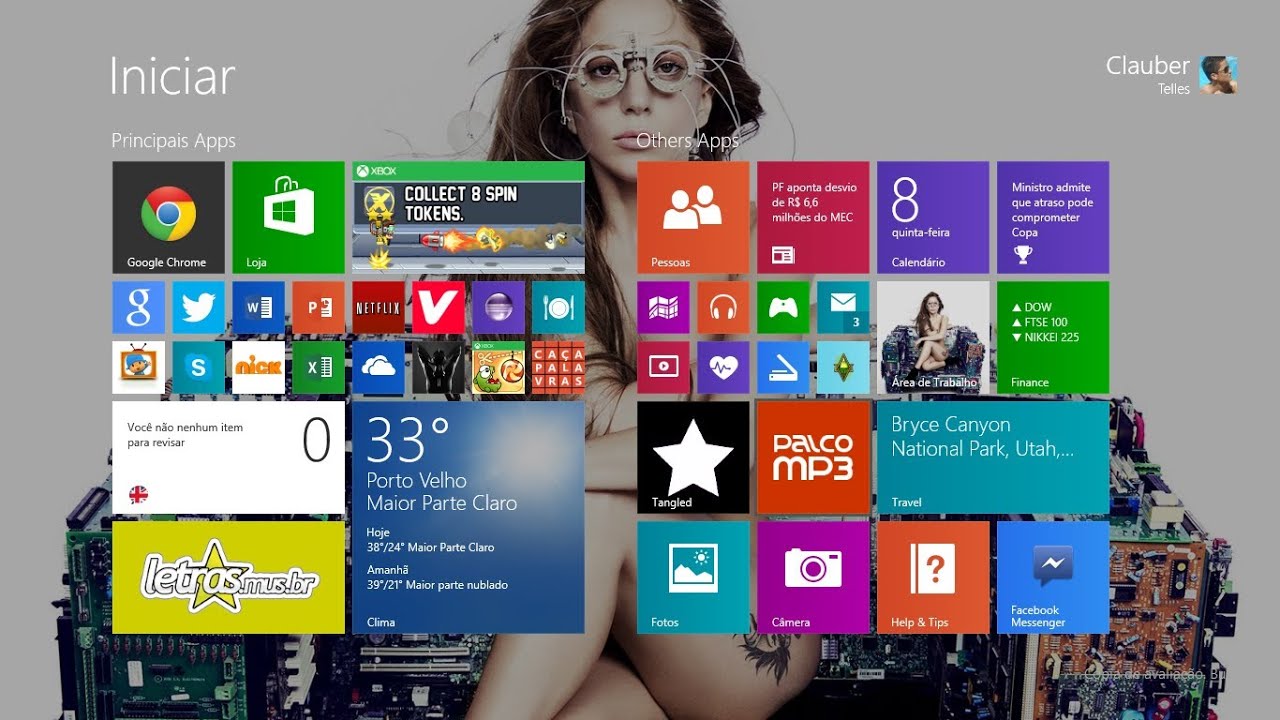Open The Sims plumbob tile
The image size is (1280, 720).
coord(843,368)
